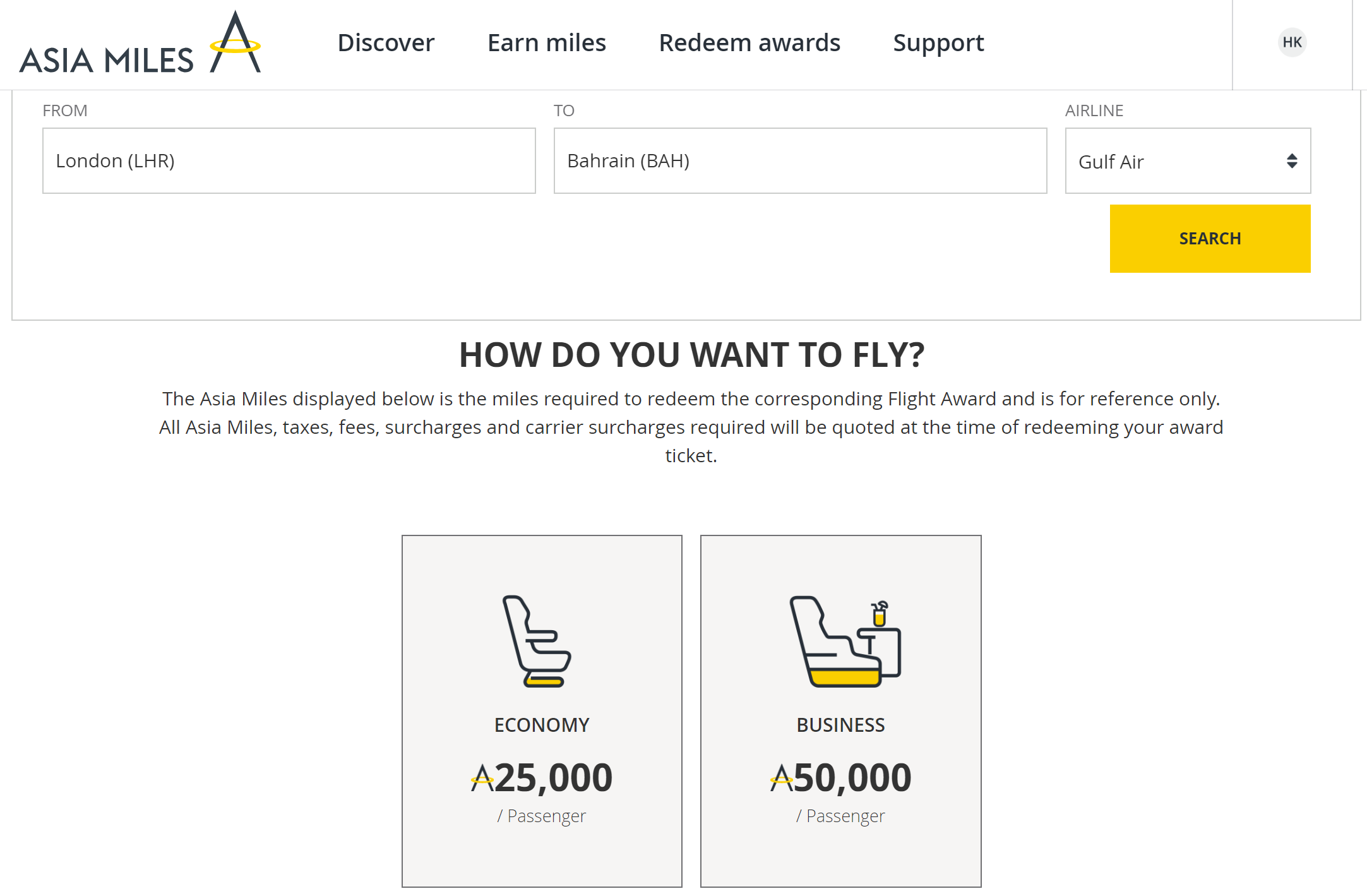The width and height of the screenshot is (1367, 896).
Task: Click the FROM field showing London (LHR)
Action: click(x=289, y=161)
